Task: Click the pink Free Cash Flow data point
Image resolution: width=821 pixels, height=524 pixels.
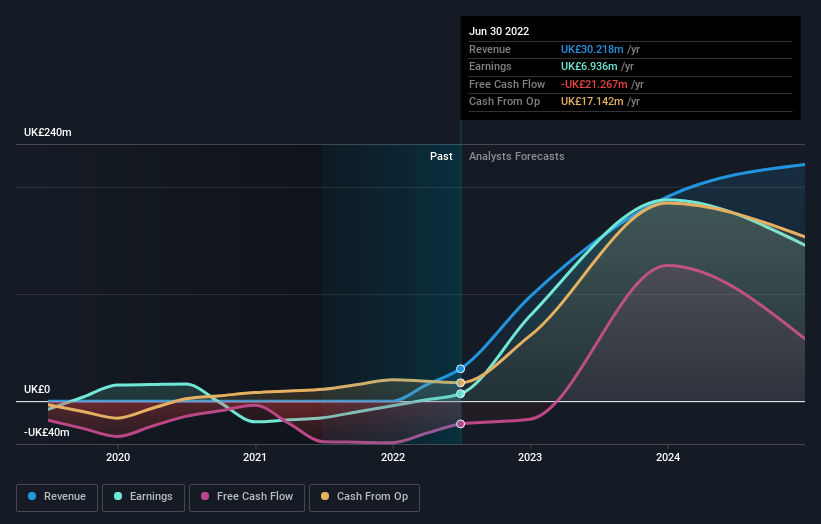Action: click(460, 424)
